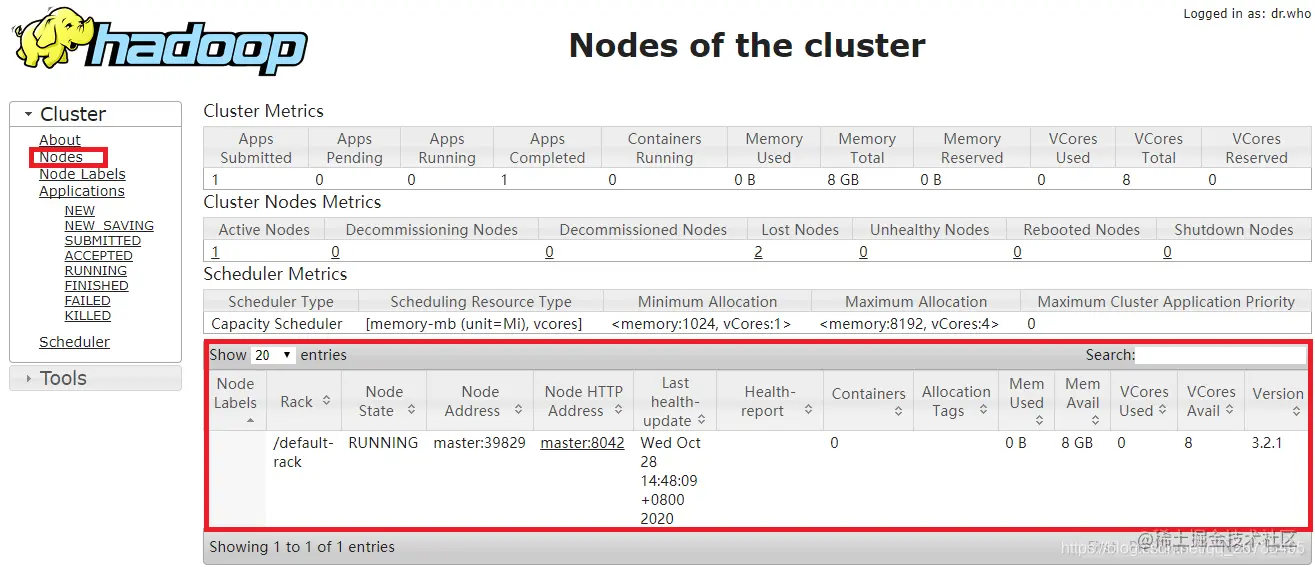Viewport: 1315px width, 567px height.
Task: Go to Node Labels page
Action: 82,174
